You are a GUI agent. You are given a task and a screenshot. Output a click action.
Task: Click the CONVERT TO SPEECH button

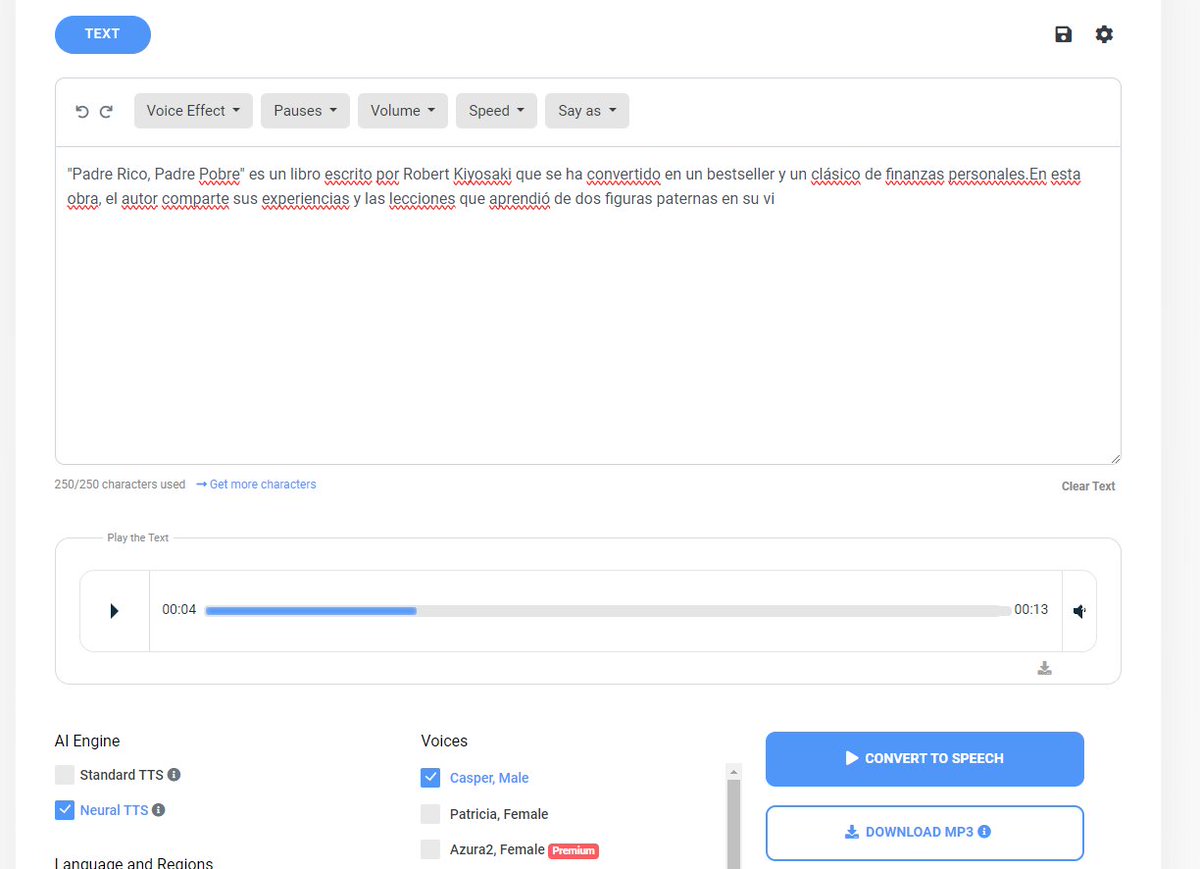pyautogui.click(x=925, y=759)
